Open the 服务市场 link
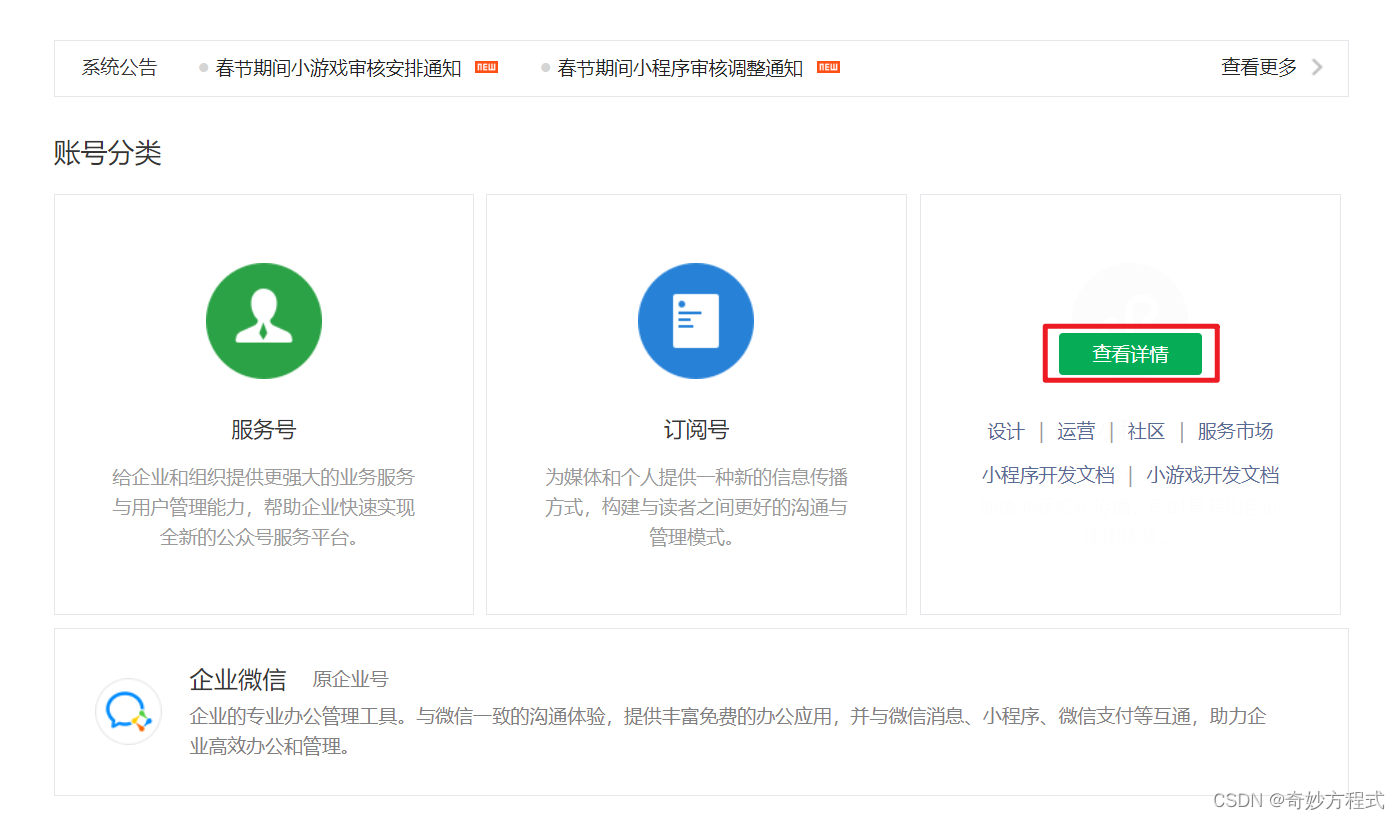This screenshot has width=1400, height=820. pyautogui.click(x=1235, y=431)
